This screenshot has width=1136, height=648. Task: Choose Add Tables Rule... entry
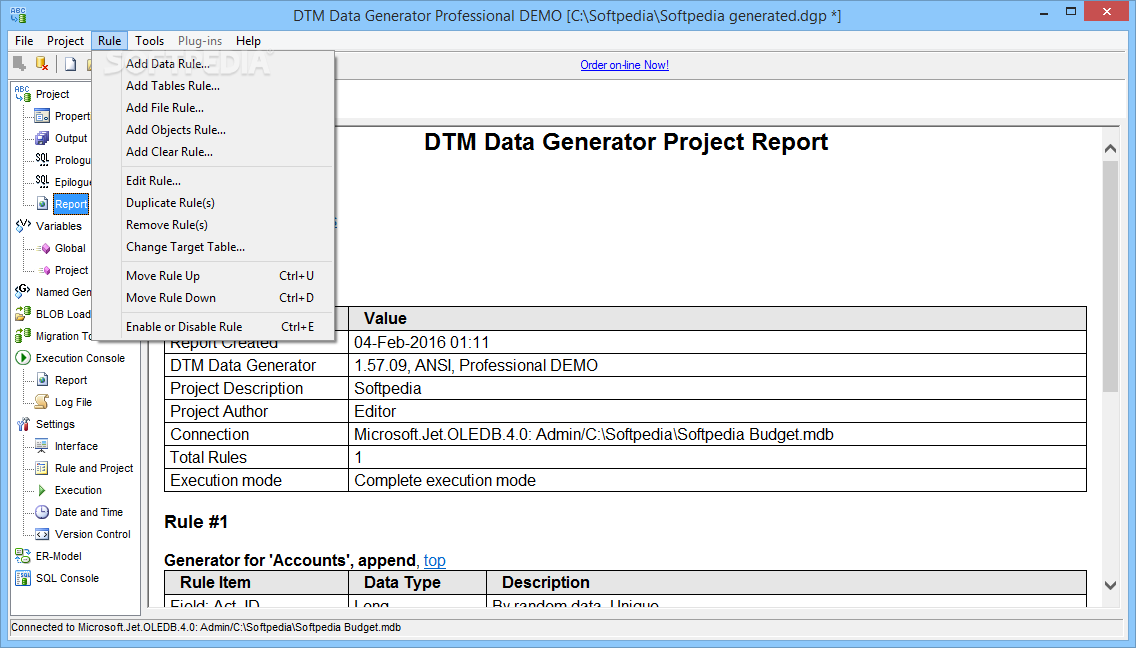(213, 86)
